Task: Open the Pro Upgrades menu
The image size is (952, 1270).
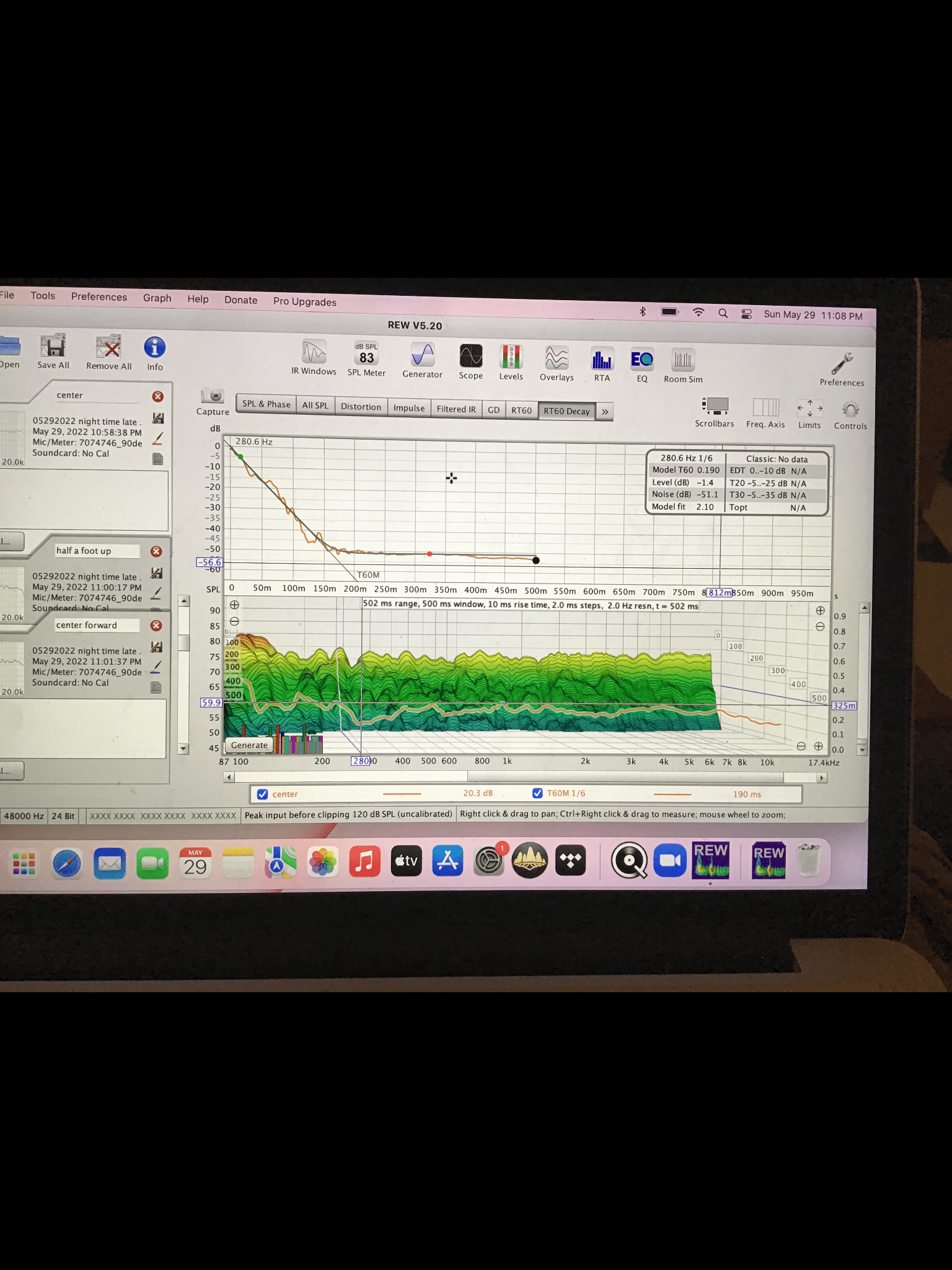Action: click(305, 302)
